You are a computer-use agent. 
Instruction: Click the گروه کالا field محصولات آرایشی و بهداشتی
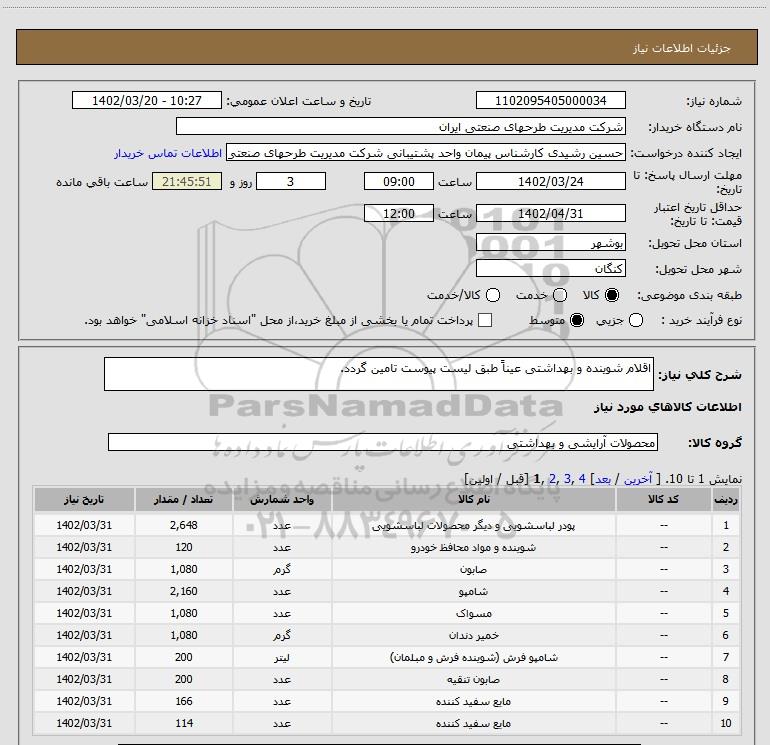(x=383, y=442)
